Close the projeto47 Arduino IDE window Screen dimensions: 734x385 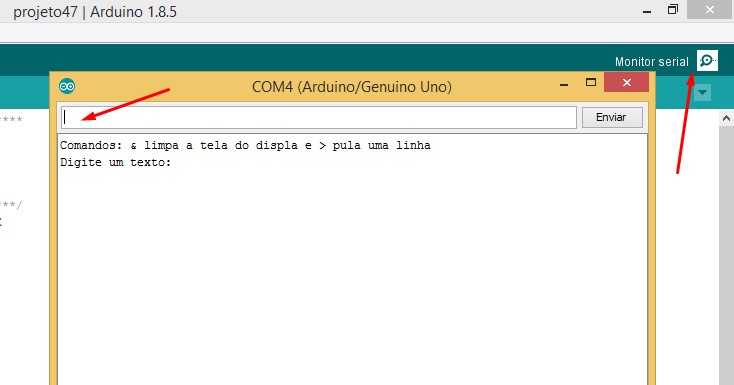[710, 9]
